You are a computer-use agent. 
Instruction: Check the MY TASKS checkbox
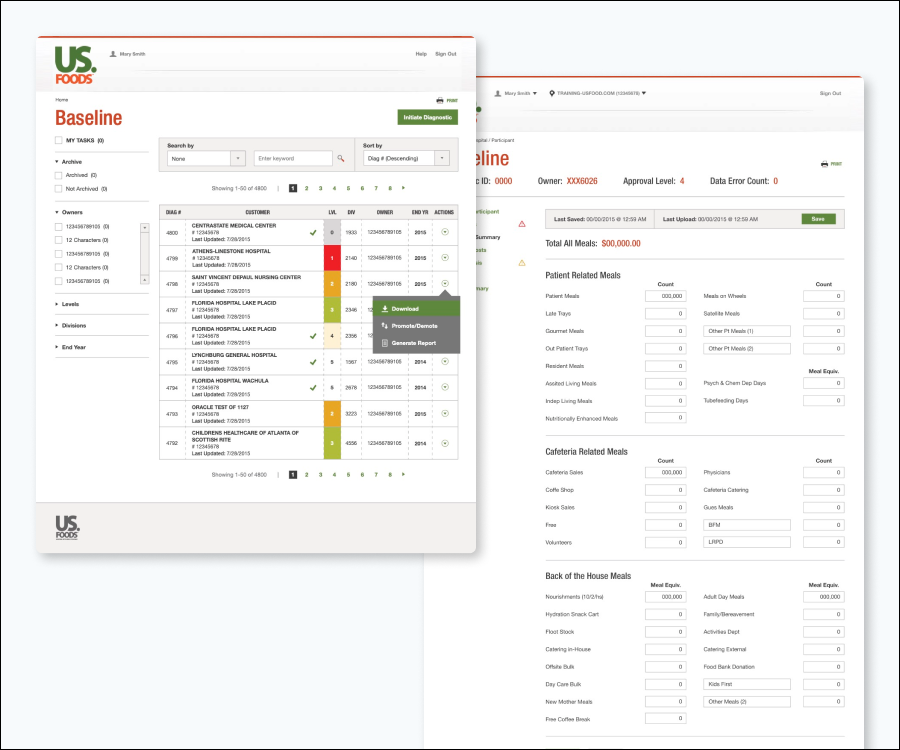click(x=59, y=140)
